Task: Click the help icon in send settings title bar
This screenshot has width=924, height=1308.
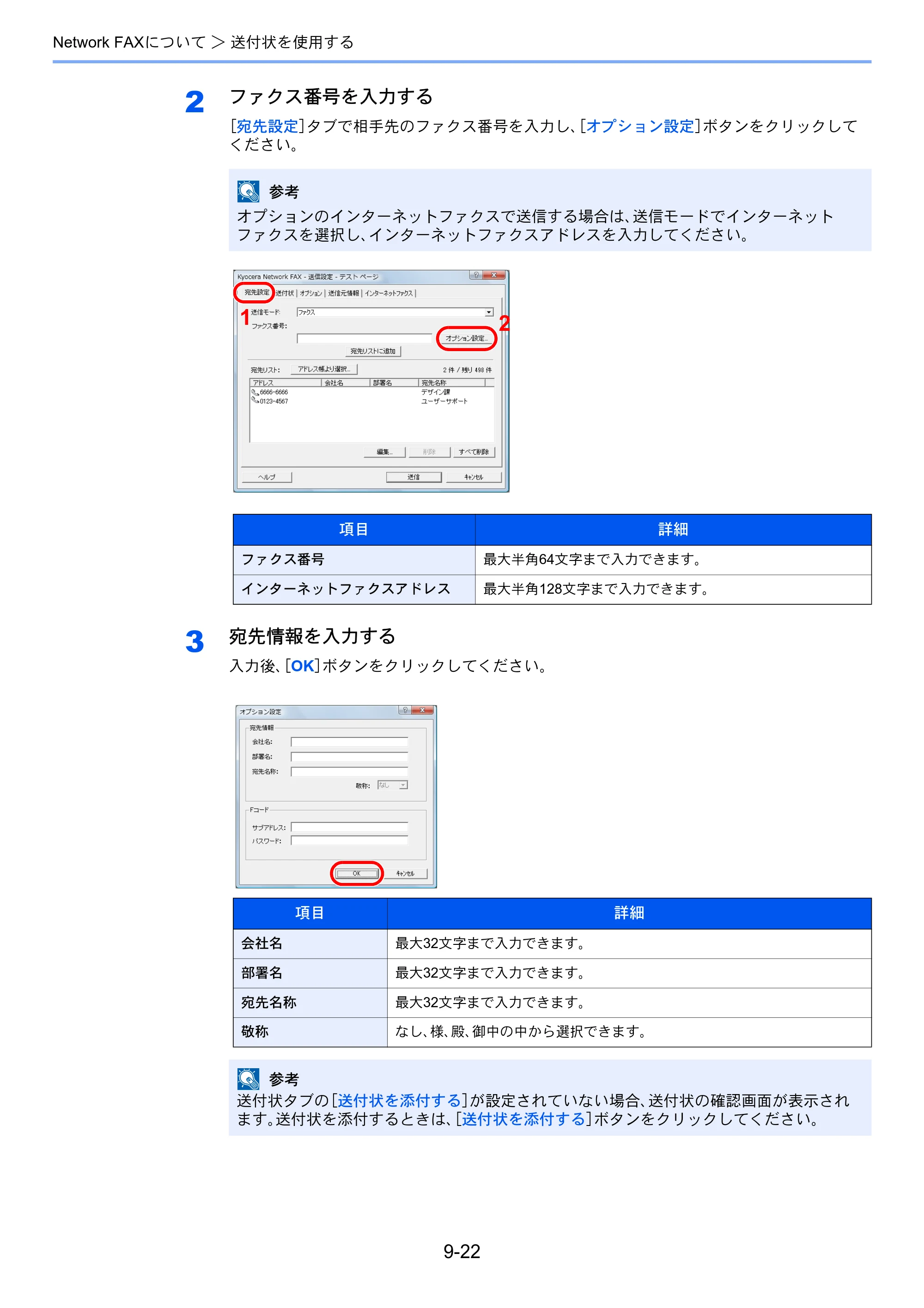Action: pyautogui.click(x=476, y=275)
